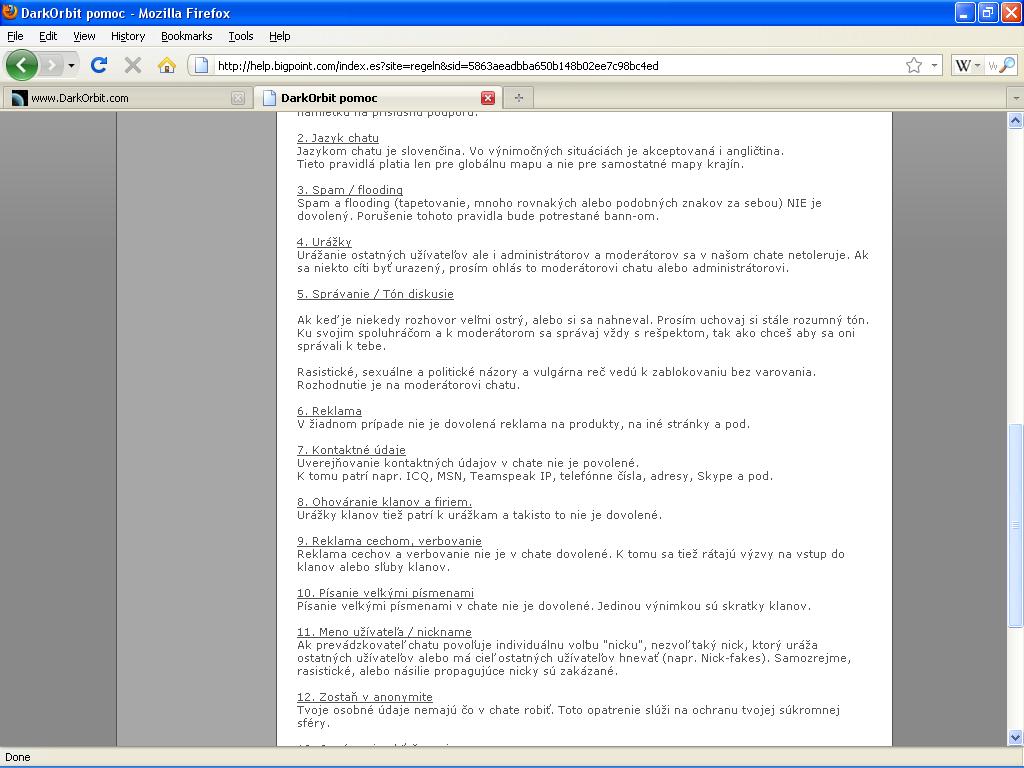
Task: Click the Forward navigation button
Action: coord(52,65)
